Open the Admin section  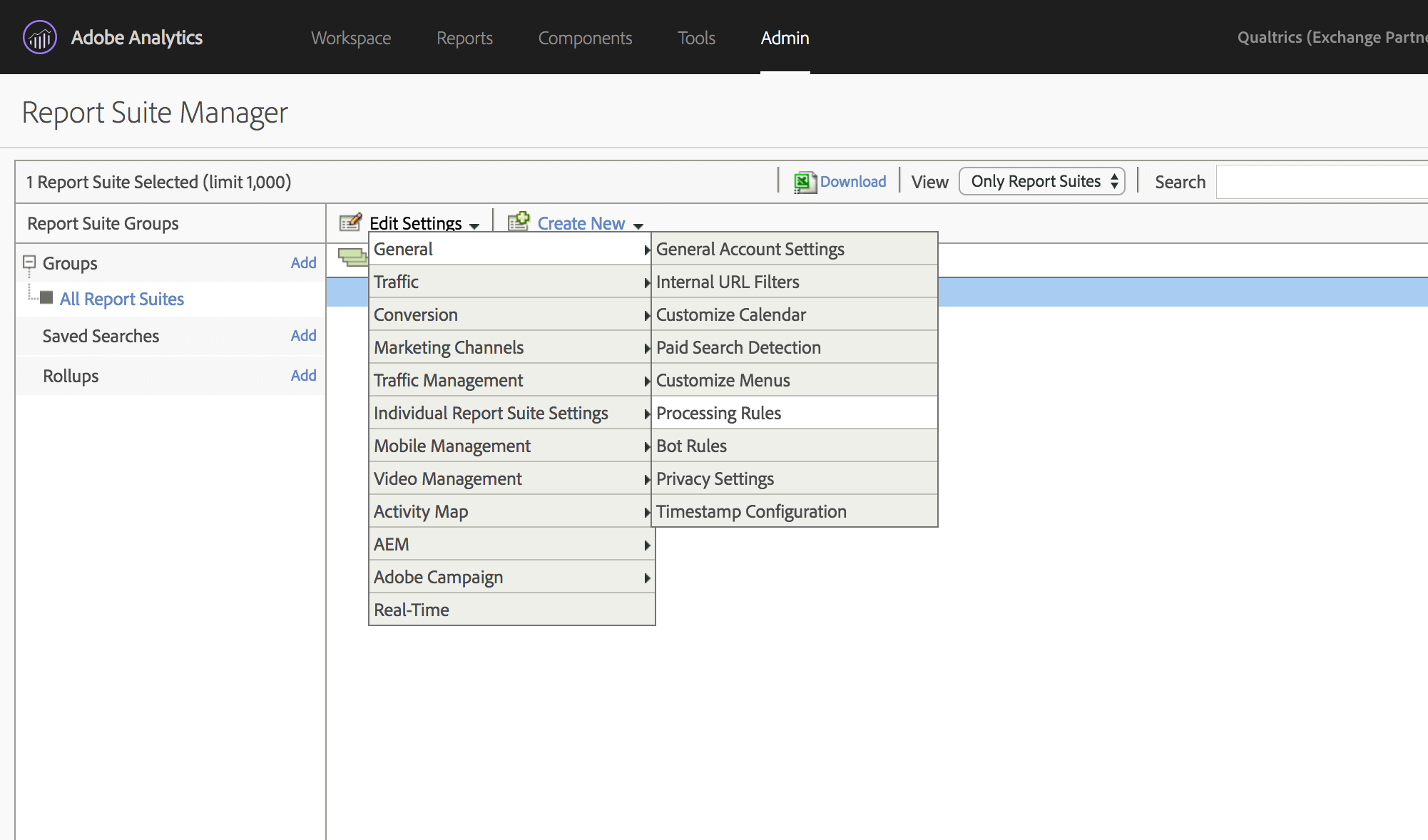pyautogui.click(x=785, y=38)
